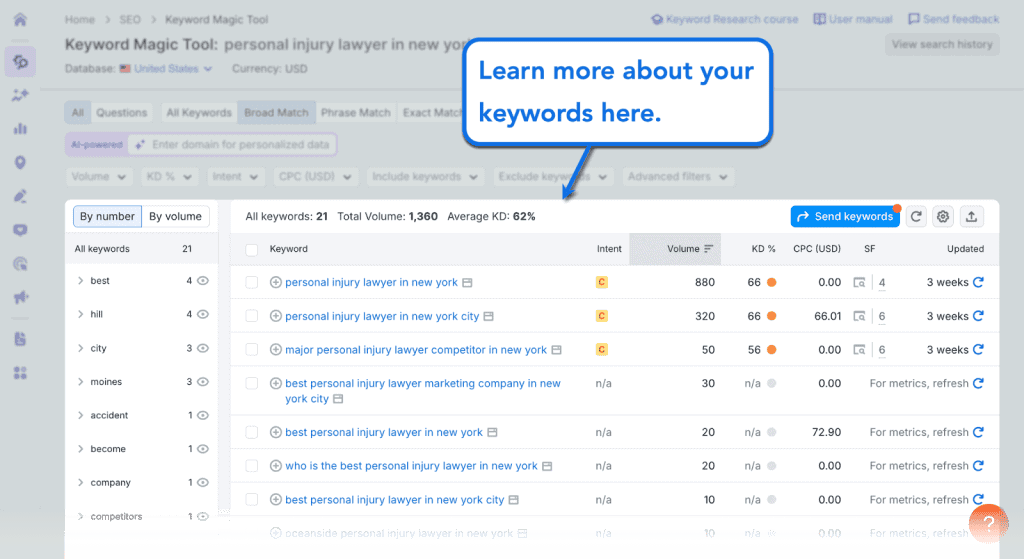
Task: Click Home breadcrumb
Action: pos(80,20)
